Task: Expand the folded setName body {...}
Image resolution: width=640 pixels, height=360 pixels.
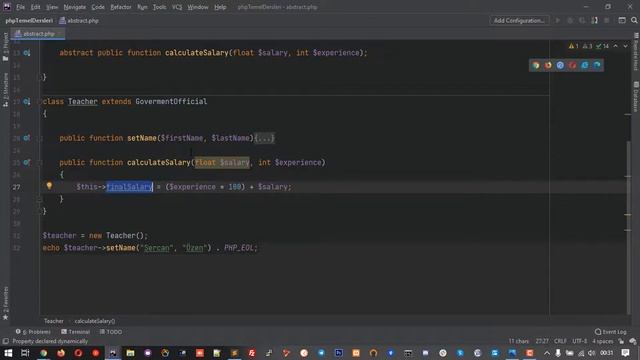Action: coord(264,138)
